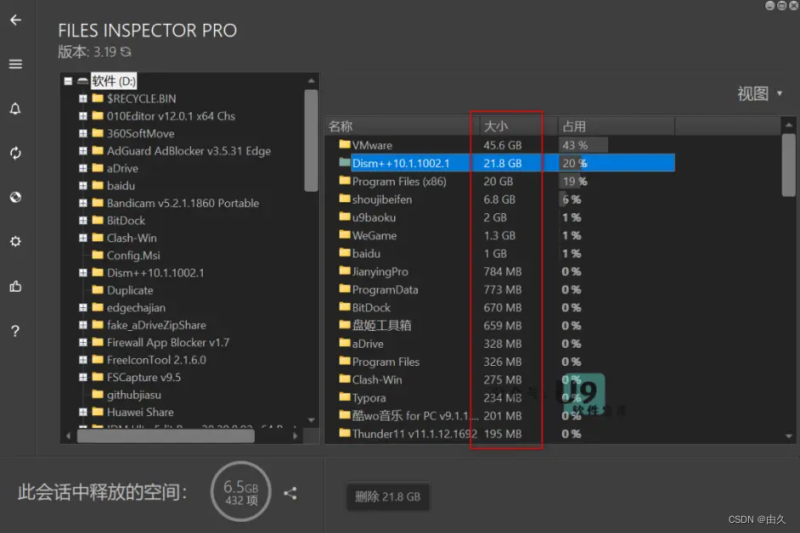Click folder icon of shoujibeifen row
The image size is (800, 533).
point(344,199)
